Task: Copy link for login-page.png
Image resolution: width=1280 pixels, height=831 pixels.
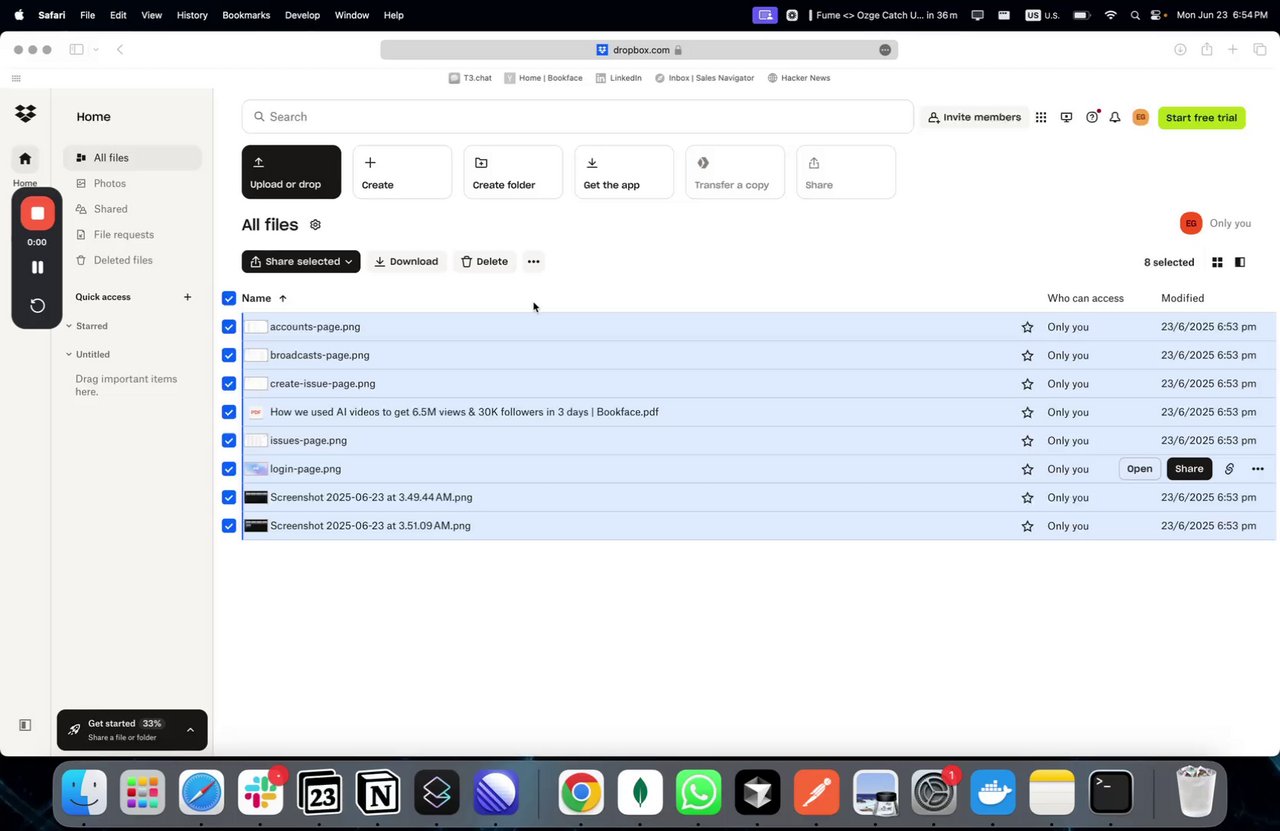Action: point(1229,469)
